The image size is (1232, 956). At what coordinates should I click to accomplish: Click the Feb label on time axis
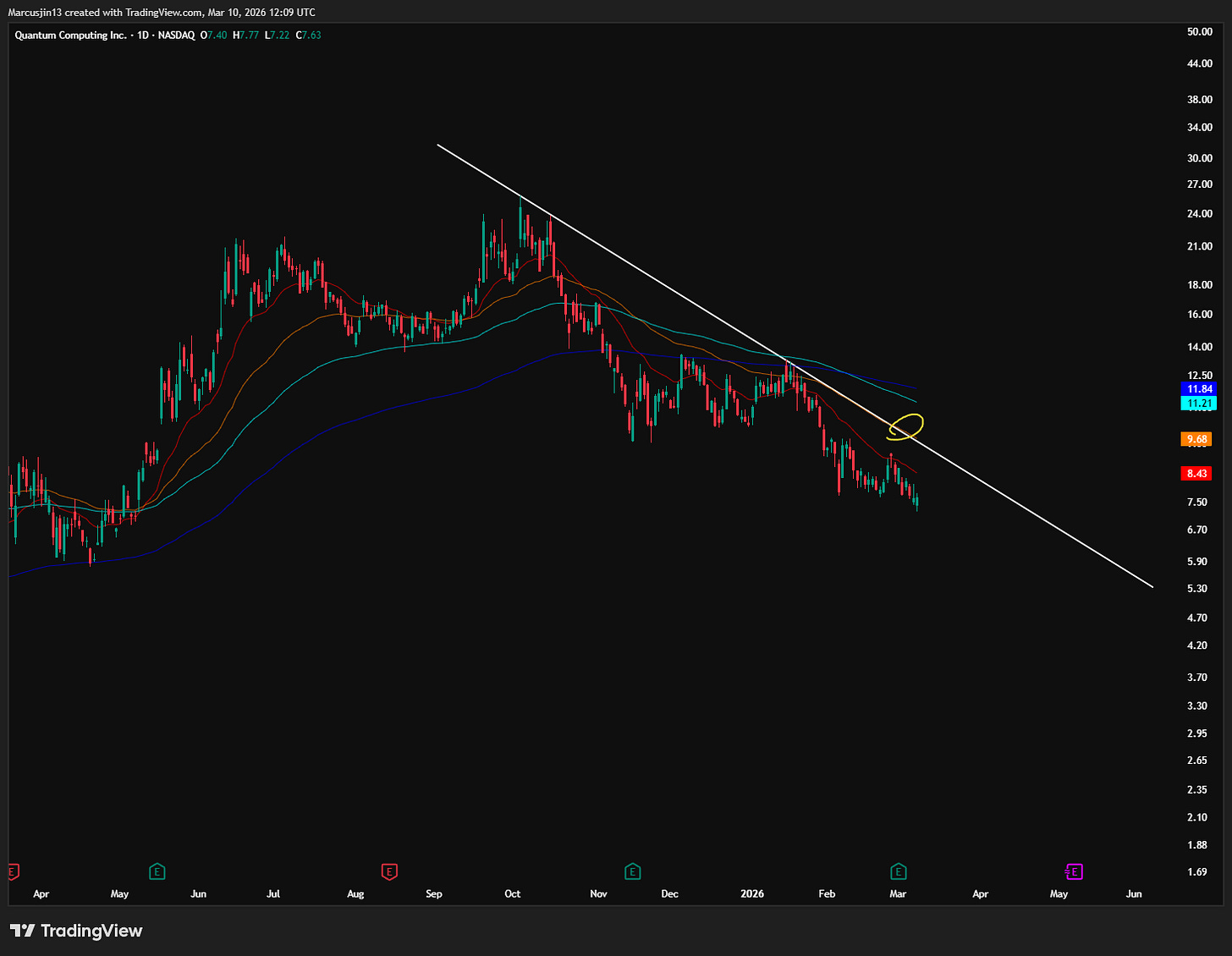[827, 894]
